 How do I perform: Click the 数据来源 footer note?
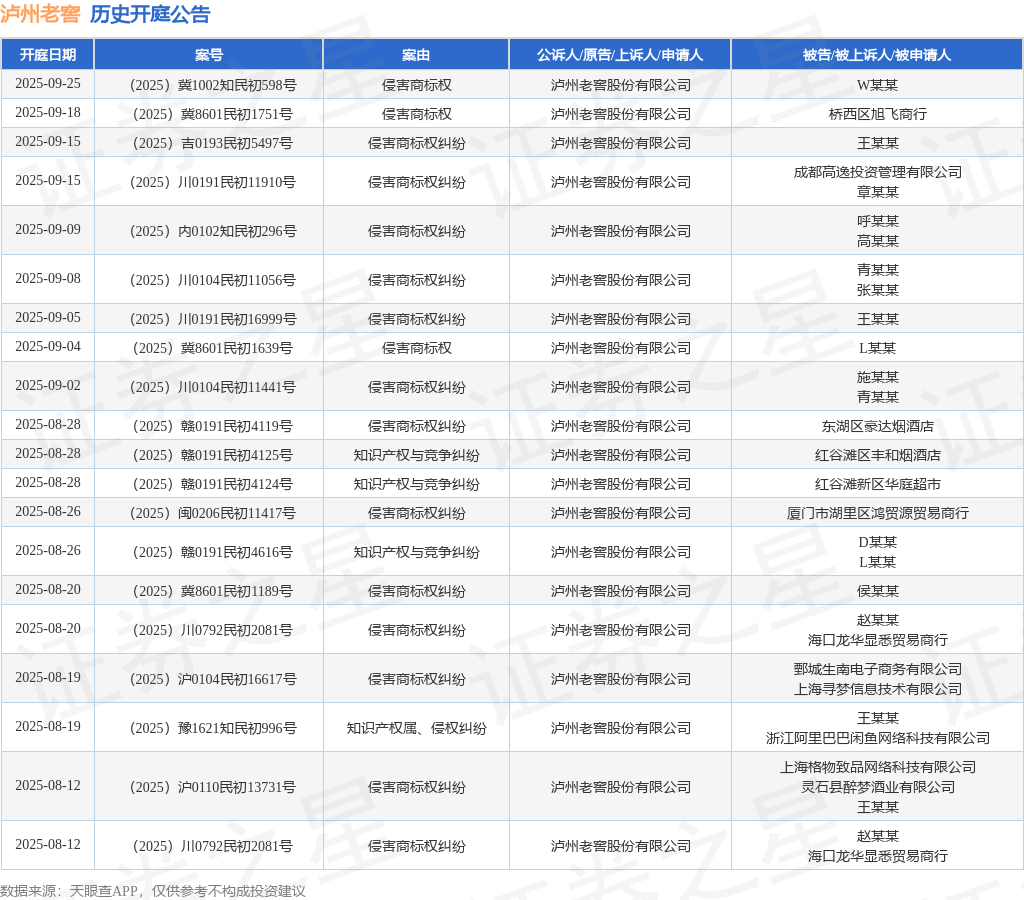tap(153, 891)
